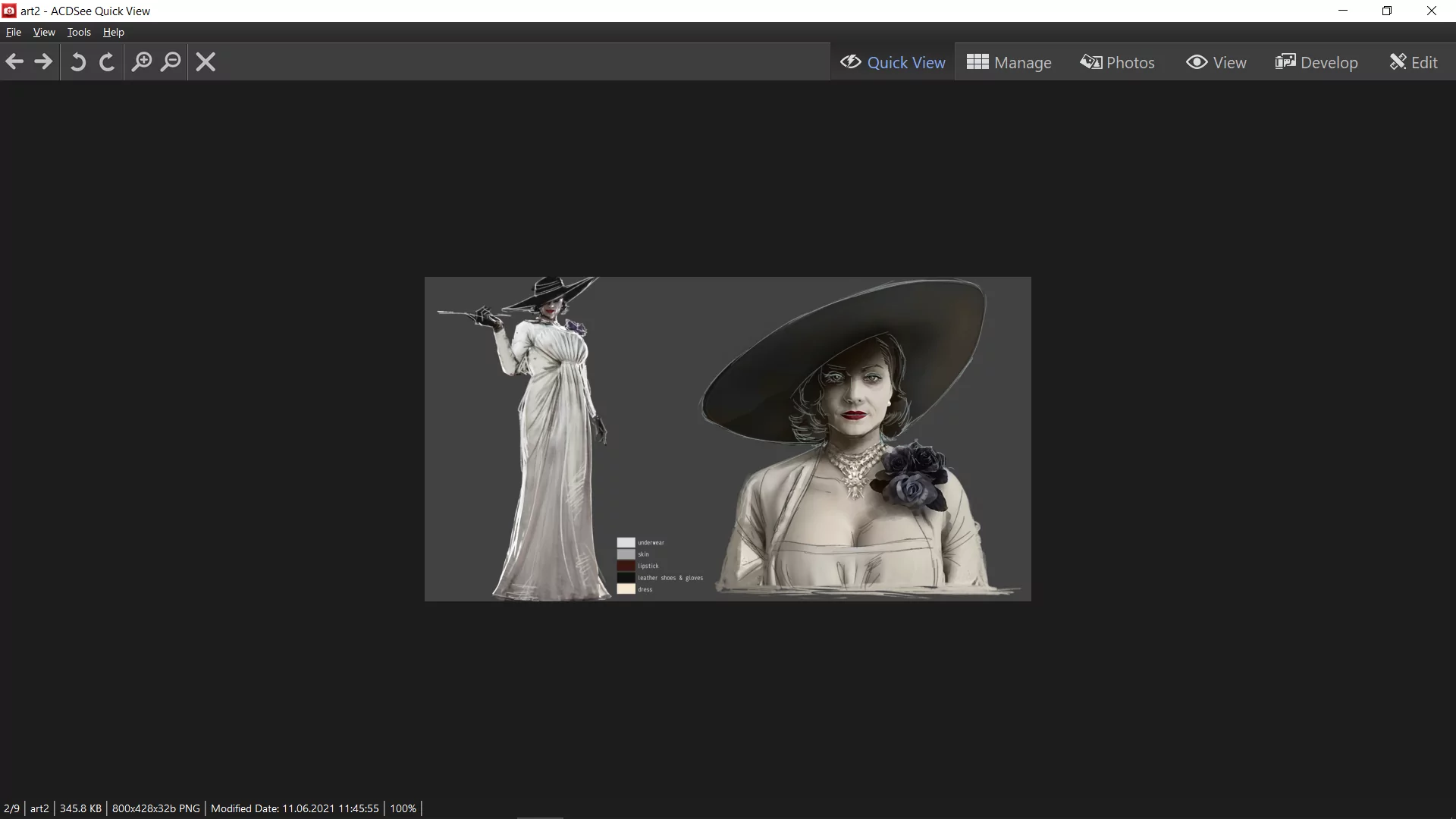Close the ACDSee Quick View window
The image size is (1456, 819).
pyautogui.click(x=1432, y=11)
